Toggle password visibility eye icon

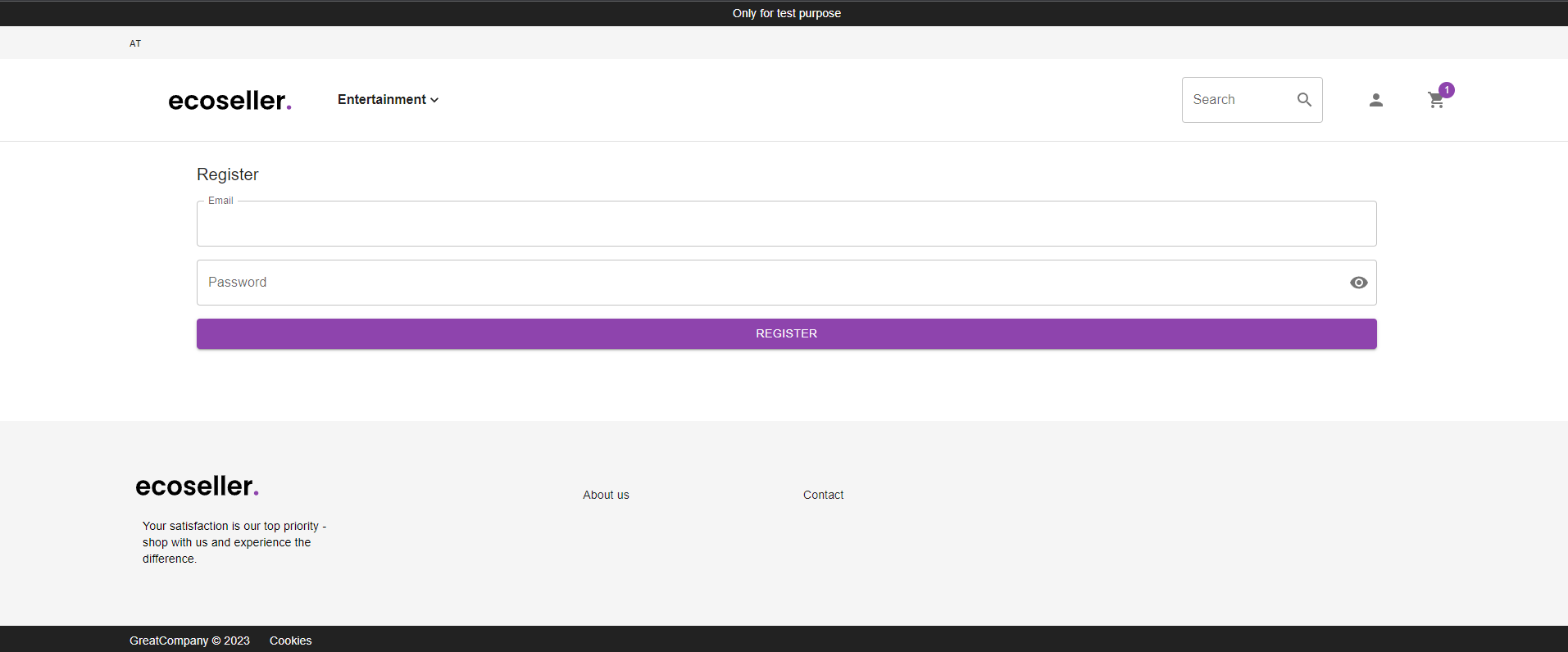pos(1358,283)
